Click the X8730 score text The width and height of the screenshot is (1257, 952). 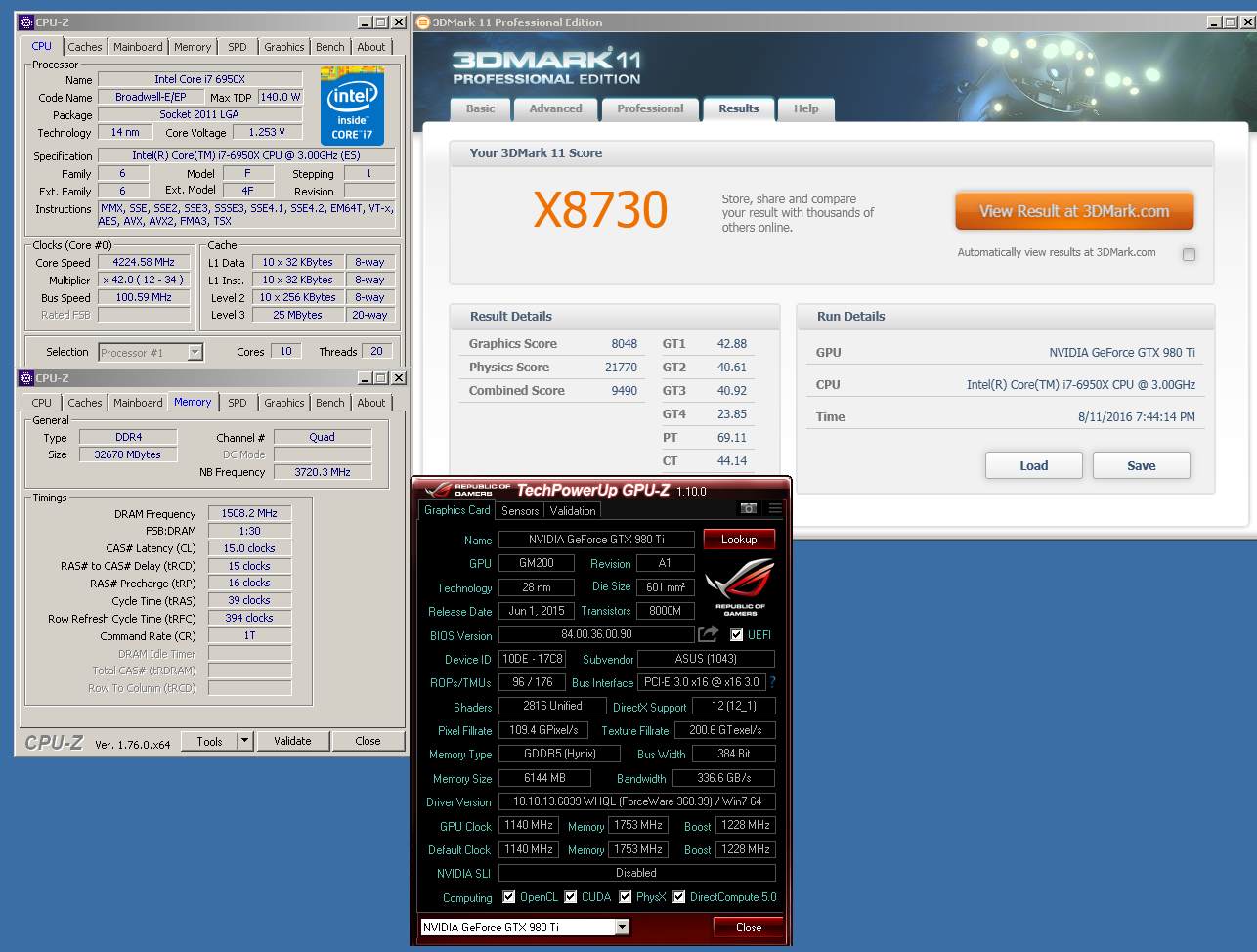(601, 210)
